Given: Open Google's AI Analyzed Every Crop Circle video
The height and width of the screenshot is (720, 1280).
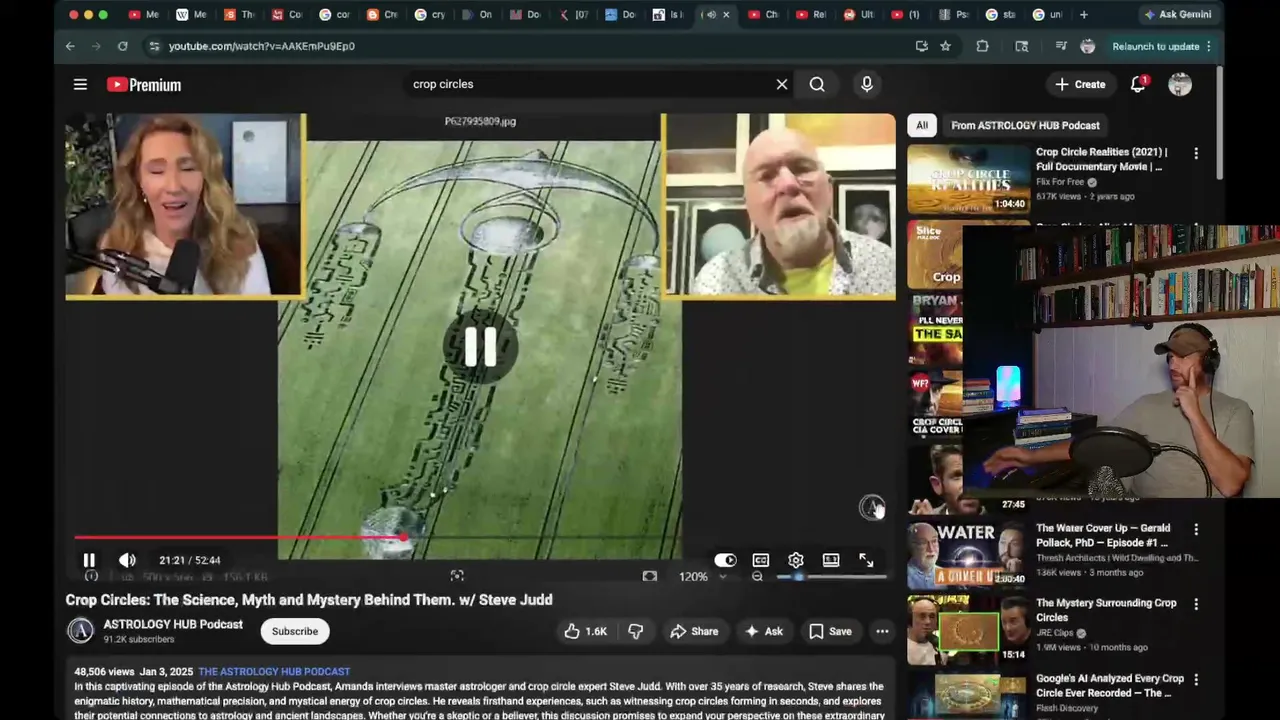Looking at the screenshot, I should click(1110, 685).
